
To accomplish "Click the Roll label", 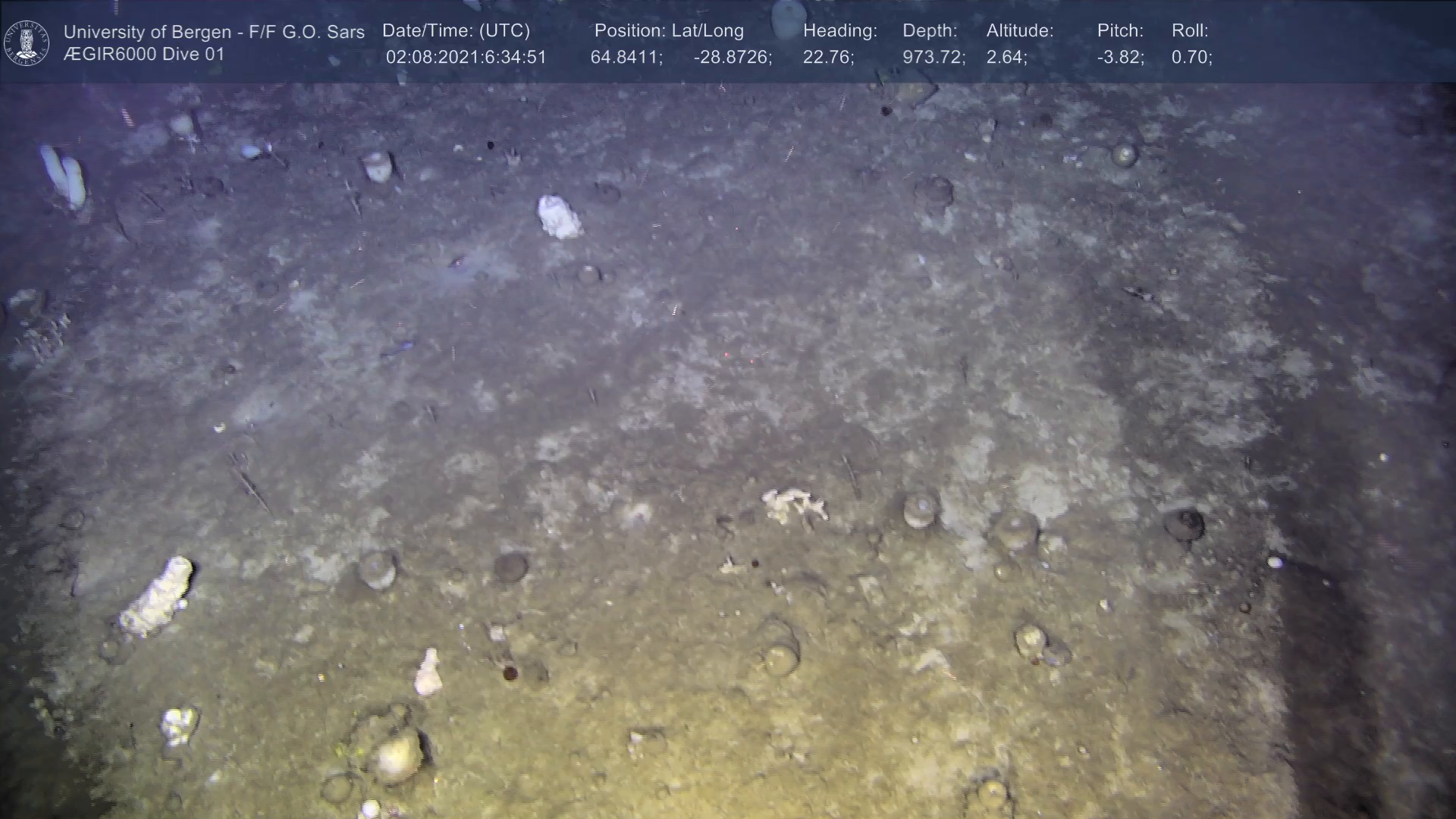I will pyautogui.click(x=1189, y=31).
